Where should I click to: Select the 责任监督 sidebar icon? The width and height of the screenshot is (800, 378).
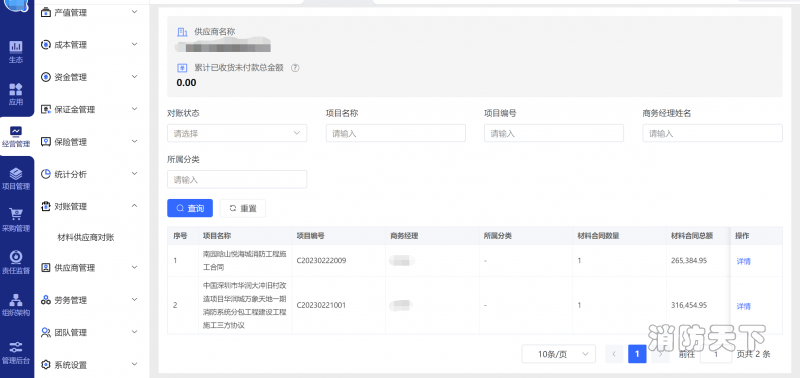pyautogui.click(x=16, y=257)
